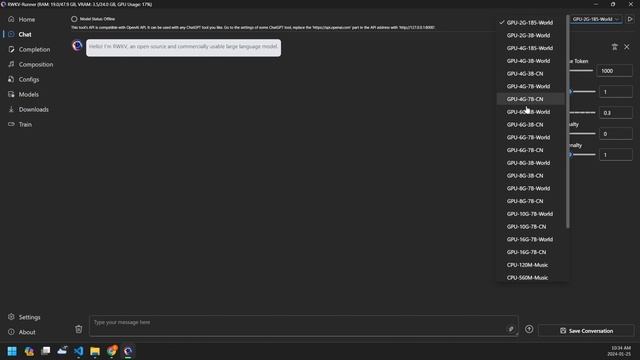Choose GPU-4G-3B-World config
Image resolution: width=640 pixels, height=360 pixels.
coord(530,61)
